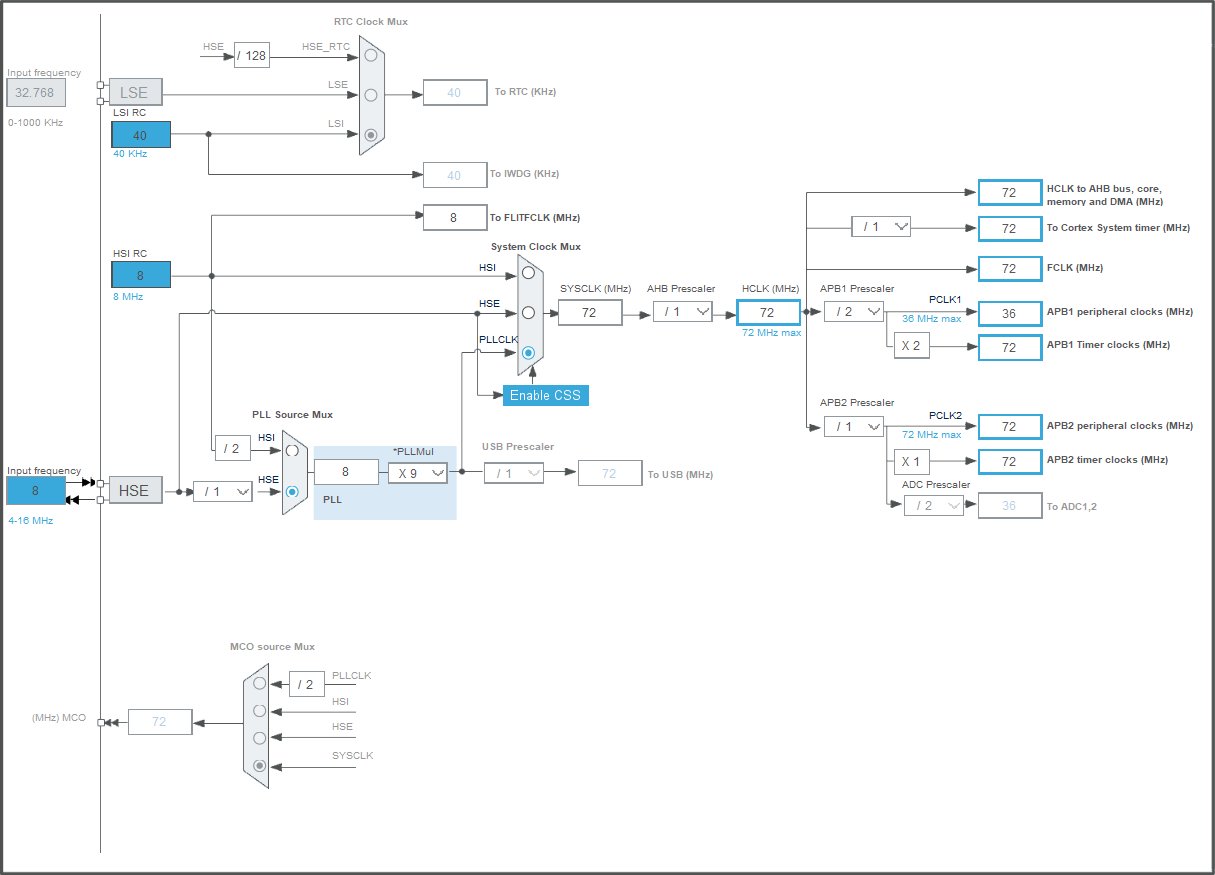Click the To Cortex System timer value box
Viewport: 1215px width, 875px height.
tap(1010, 228)
